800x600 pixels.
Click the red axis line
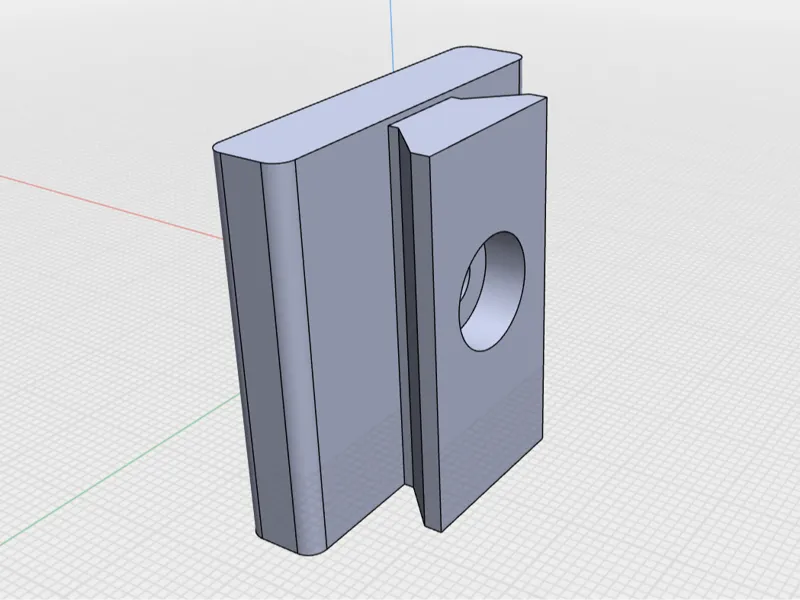click(111, 207)
